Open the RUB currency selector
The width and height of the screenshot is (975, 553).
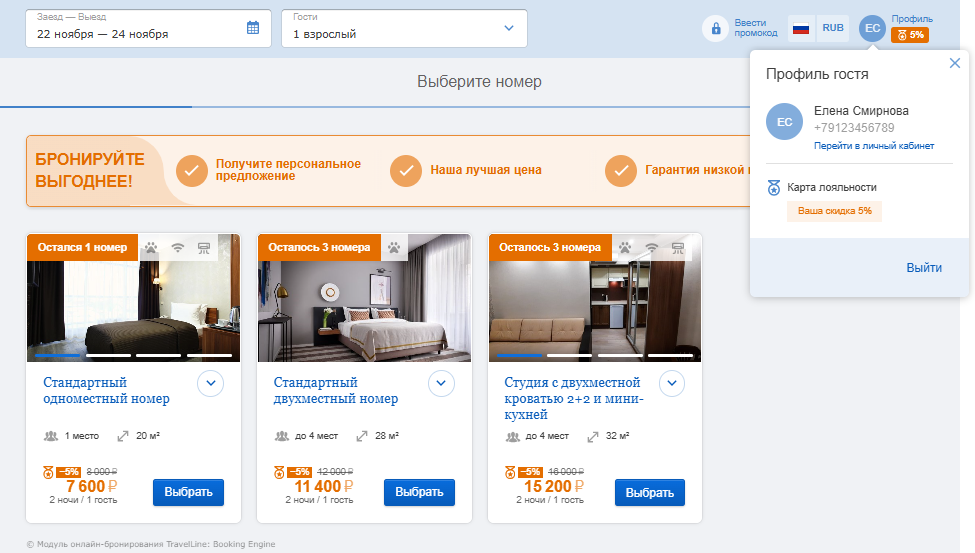833,28
